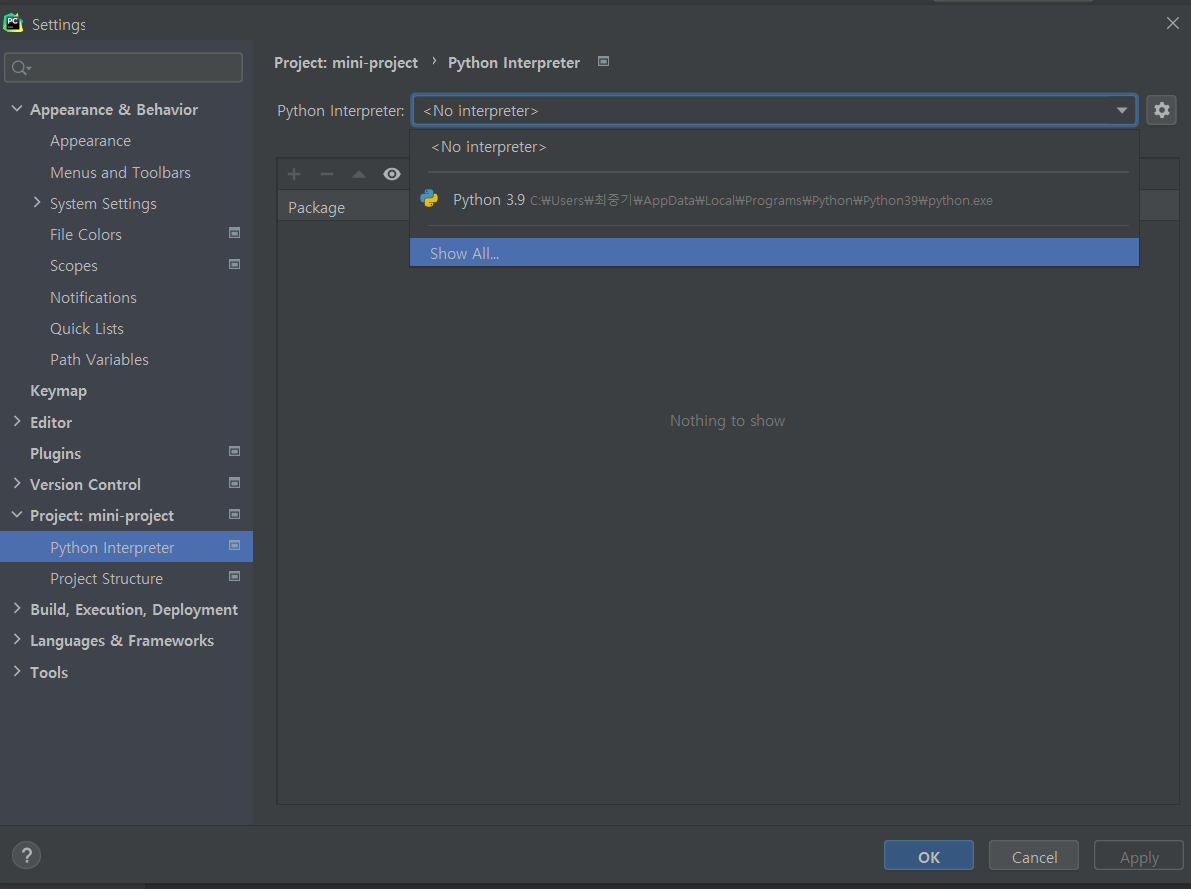The image size is (1191, 889).
Task: Expand the Languages & Frameworks section
Action: (x=17, y=640)
